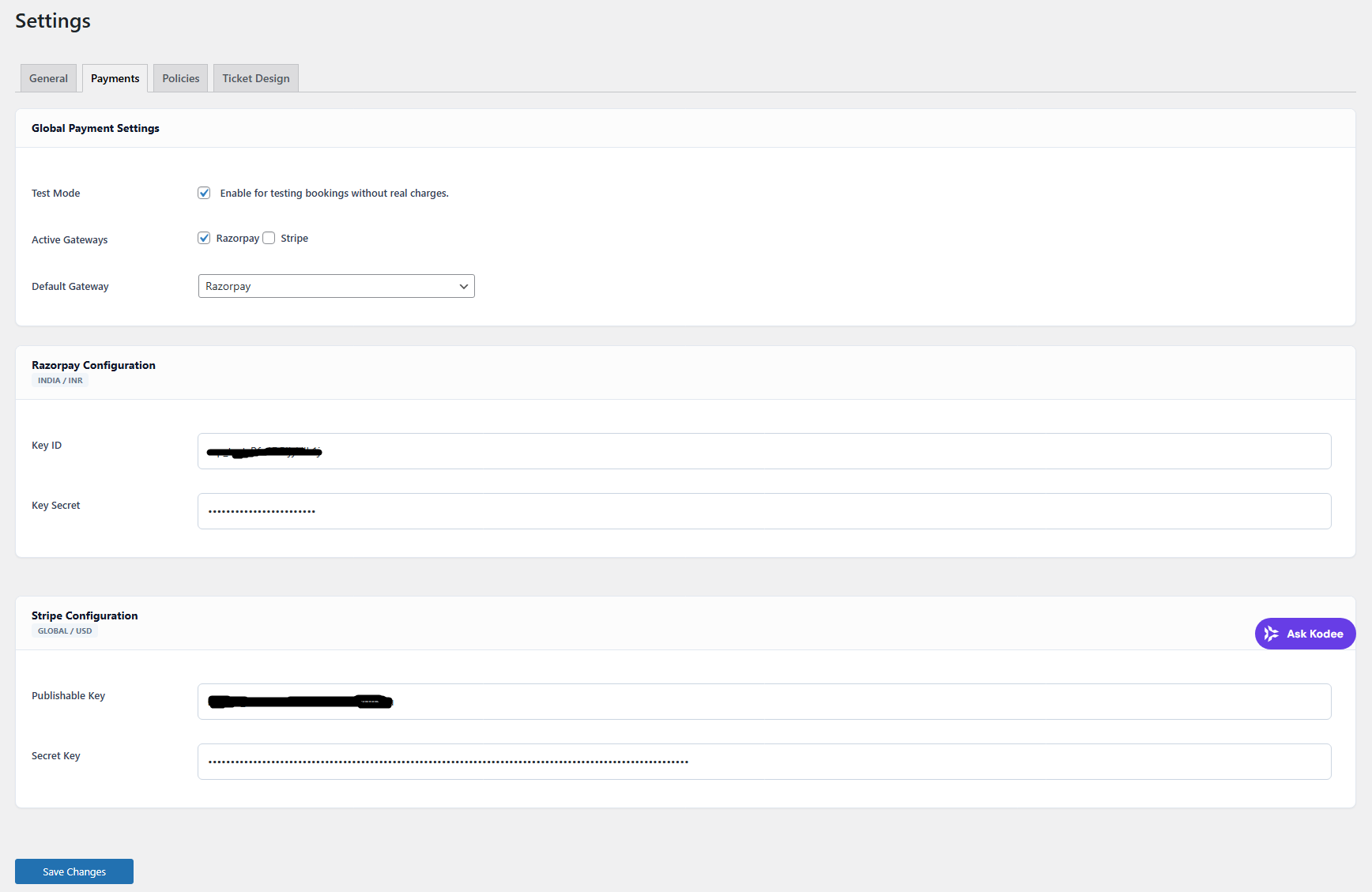This screenshot has width=1372, height=892.
Task: Enable Test Mode for bookings
Action: point(204,193)
